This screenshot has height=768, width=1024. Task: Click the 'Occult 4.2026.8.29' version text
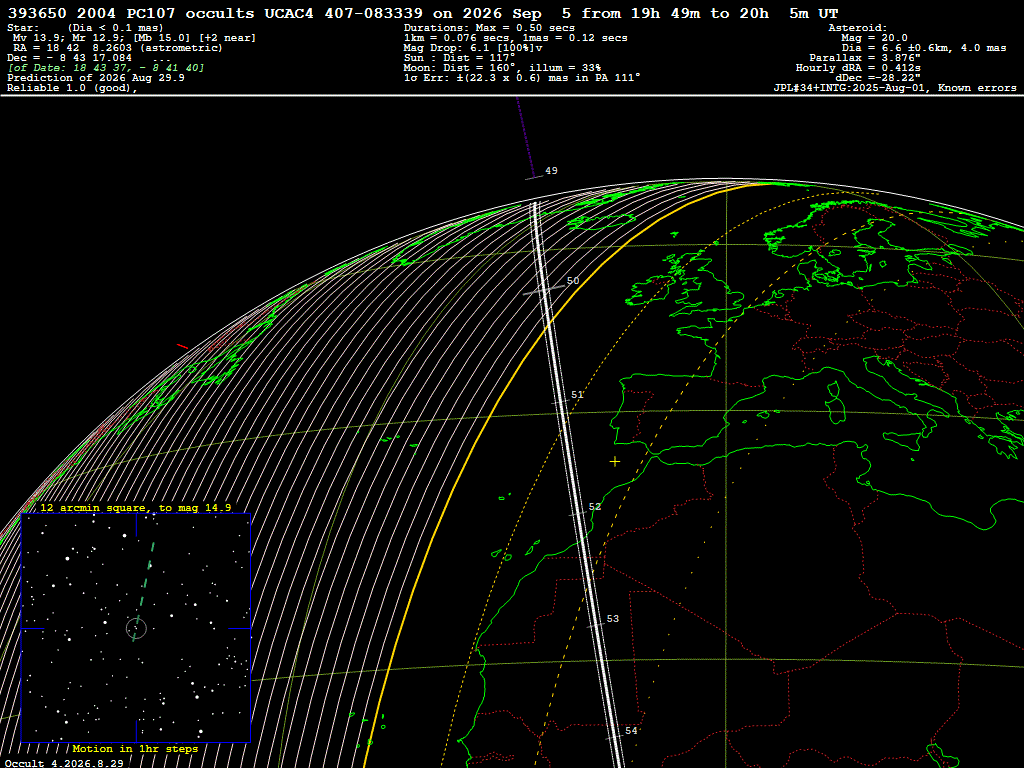click(64, 763)
